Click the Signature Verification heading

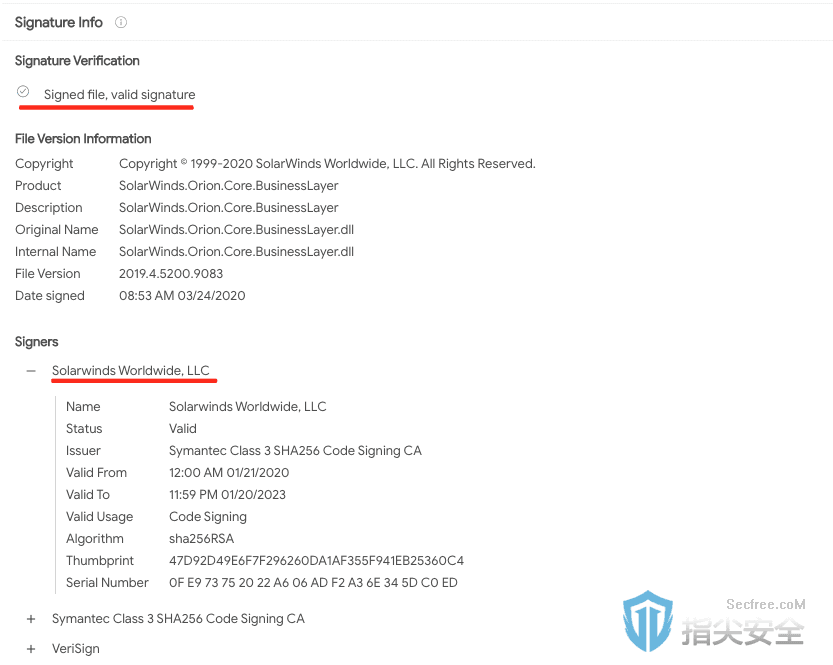tap(77, 61)
